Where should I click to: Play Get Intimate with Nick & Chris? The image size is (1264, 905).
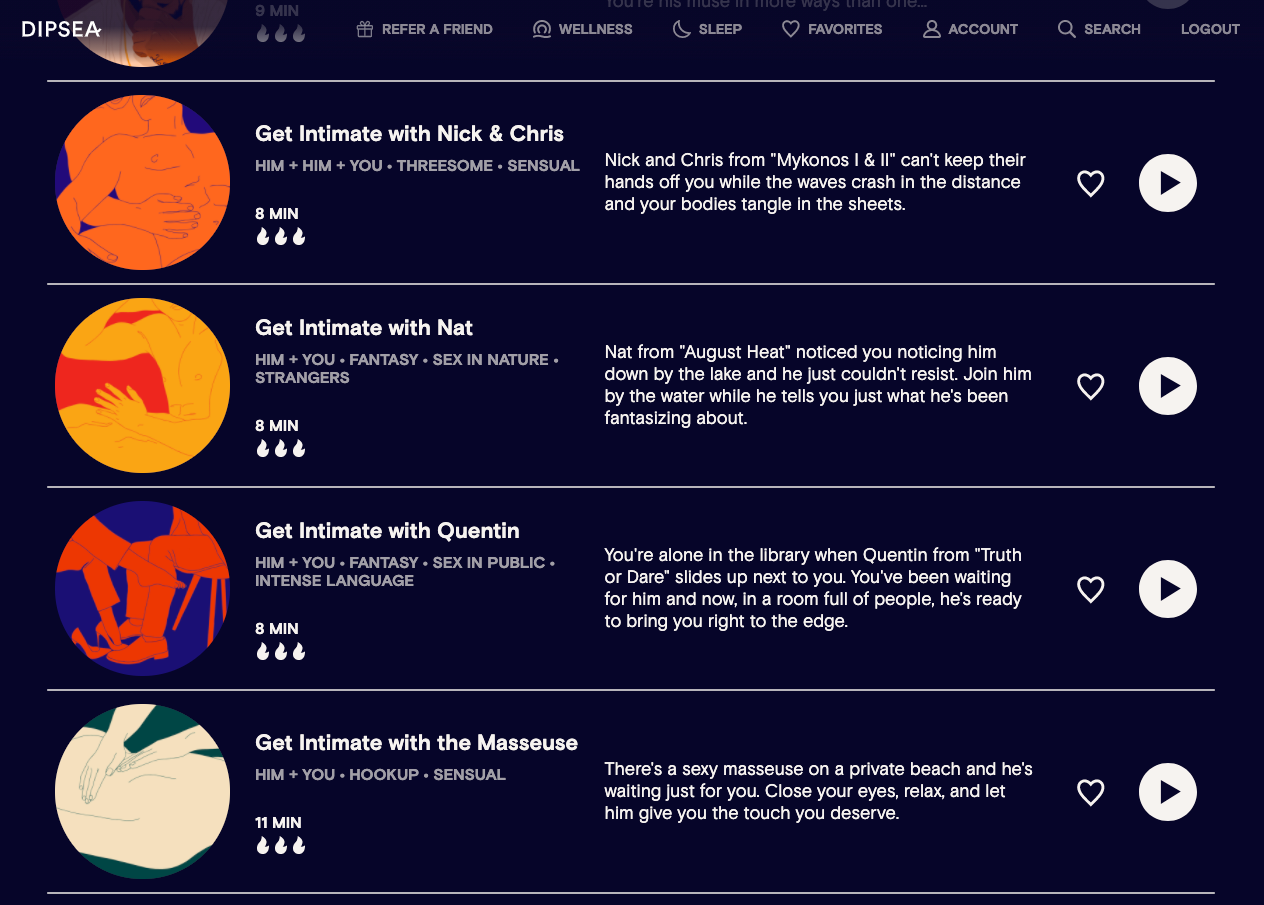[x=1167, y=183]
